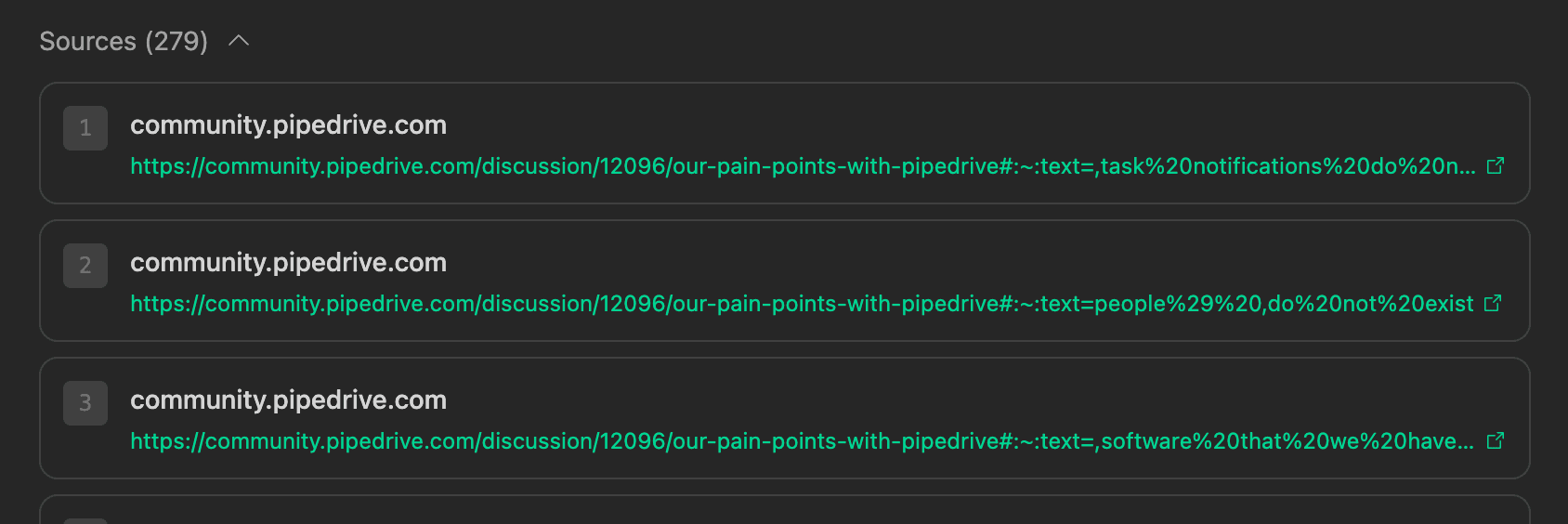Click community.pipedrive.com title in source 3

click(288, 400)
